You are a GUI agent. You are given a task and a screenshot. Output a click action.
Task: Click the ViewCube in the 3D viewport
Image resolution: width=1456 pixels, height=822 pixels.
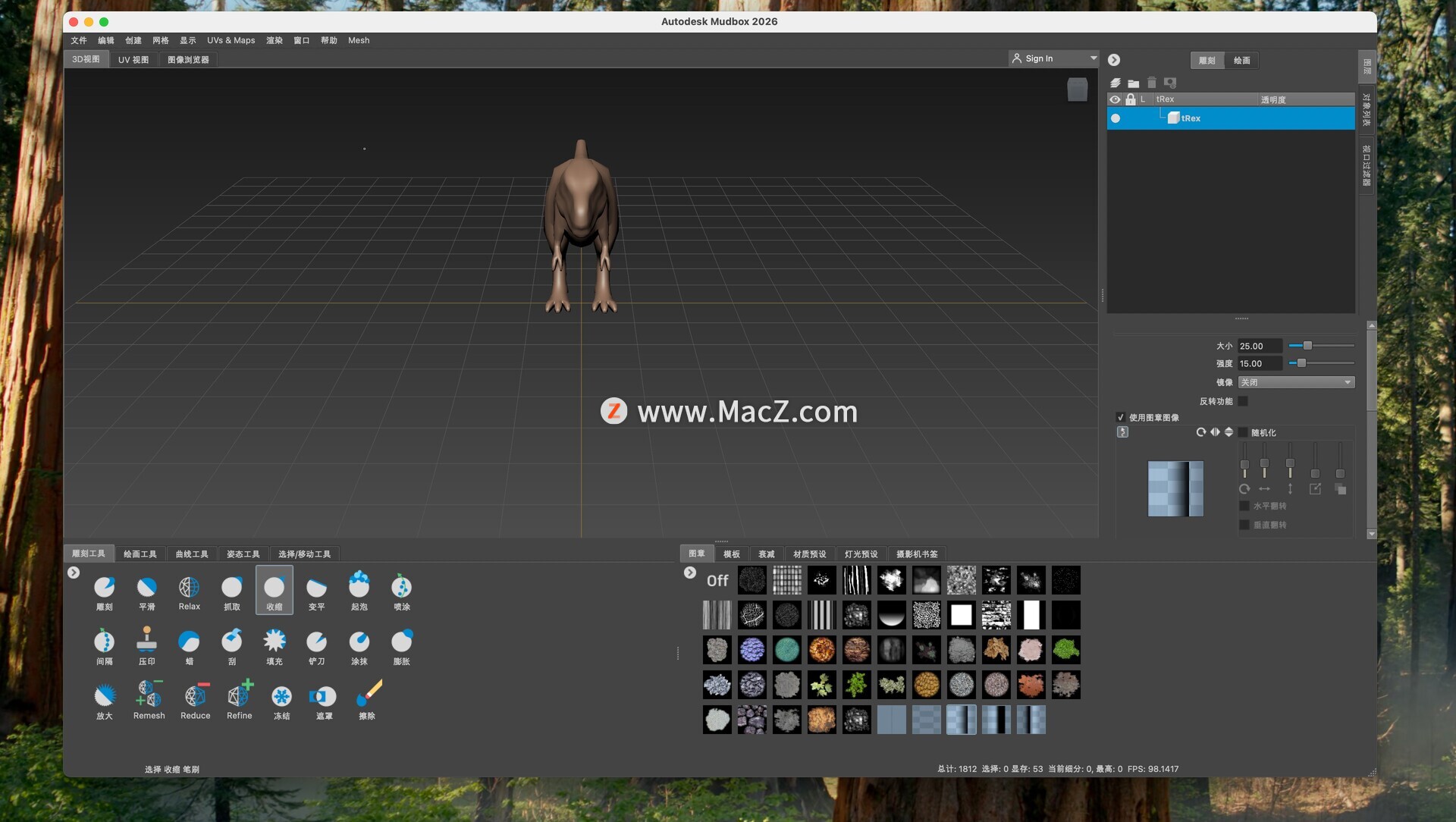[1078, 89]
